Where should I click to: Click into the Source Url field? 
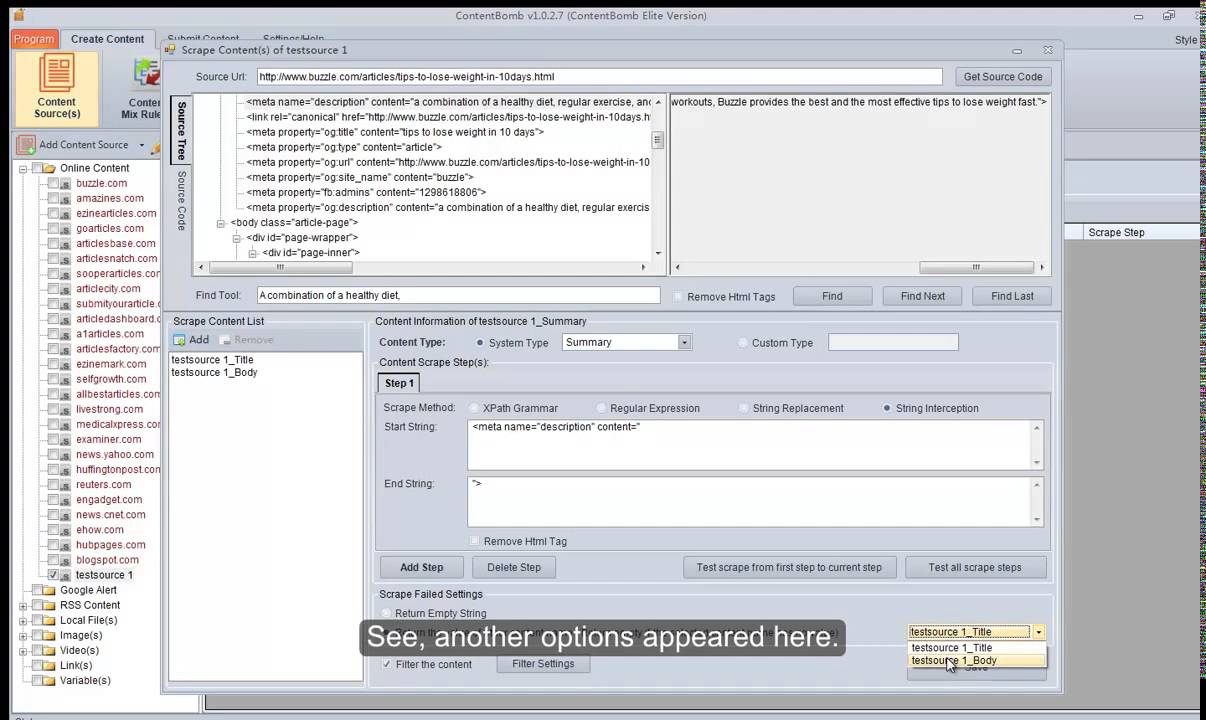pyautogui.click(x=599, y=77)
